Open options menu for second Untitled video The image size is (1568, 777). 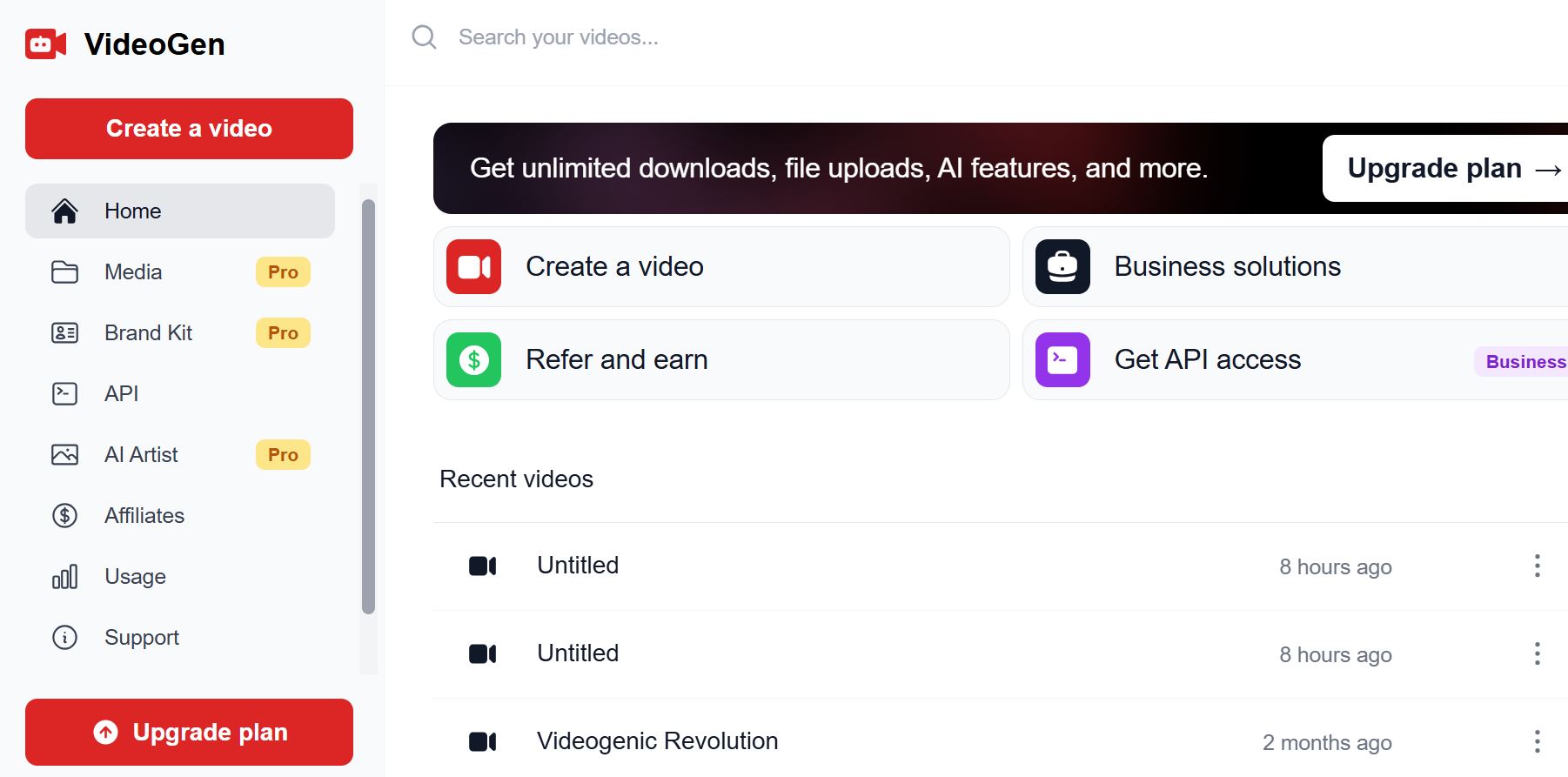pyautogui.click(x=1537, y=653)
